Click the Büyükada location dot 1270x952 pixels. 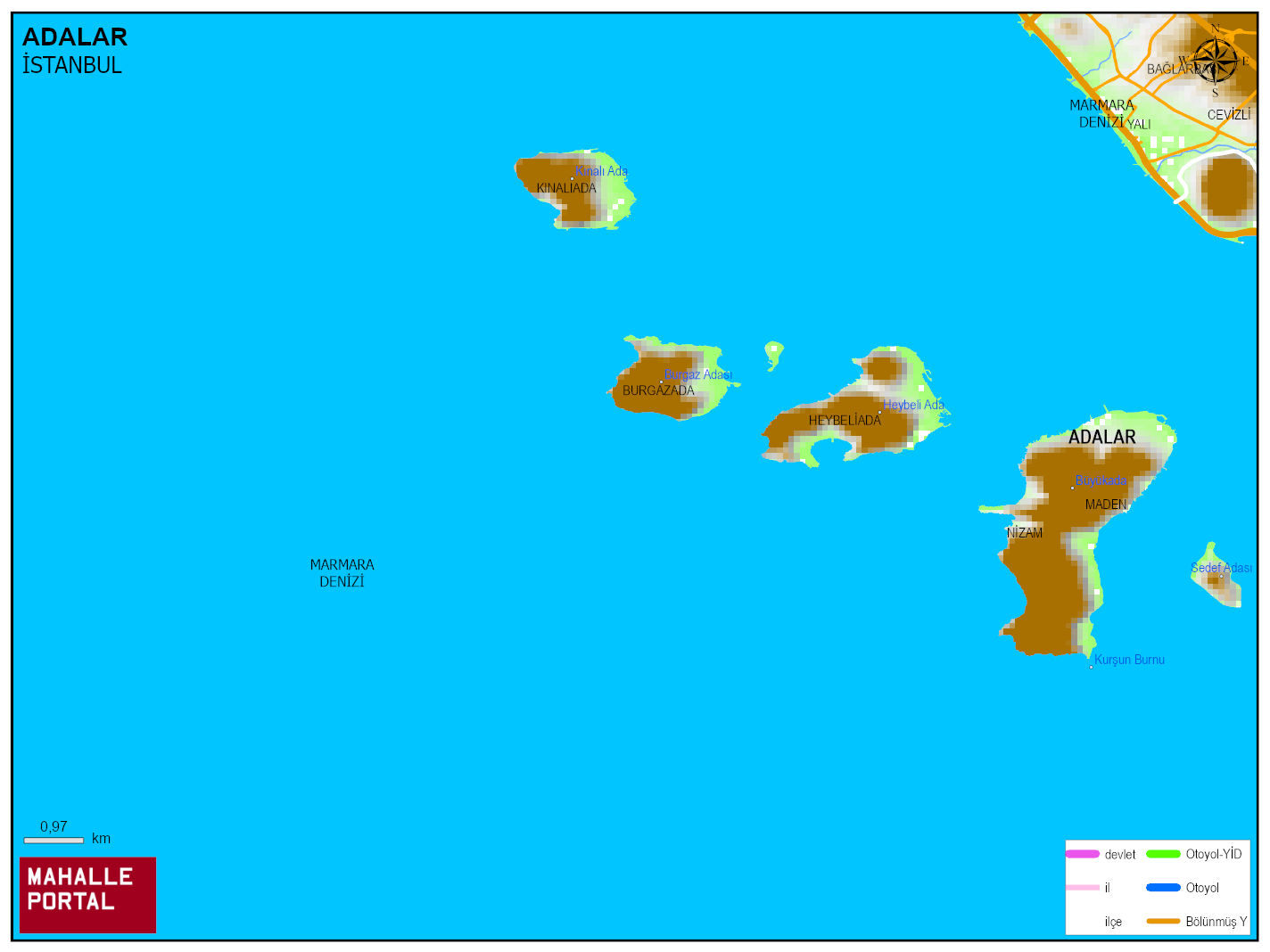click(x=1072, y=488)
